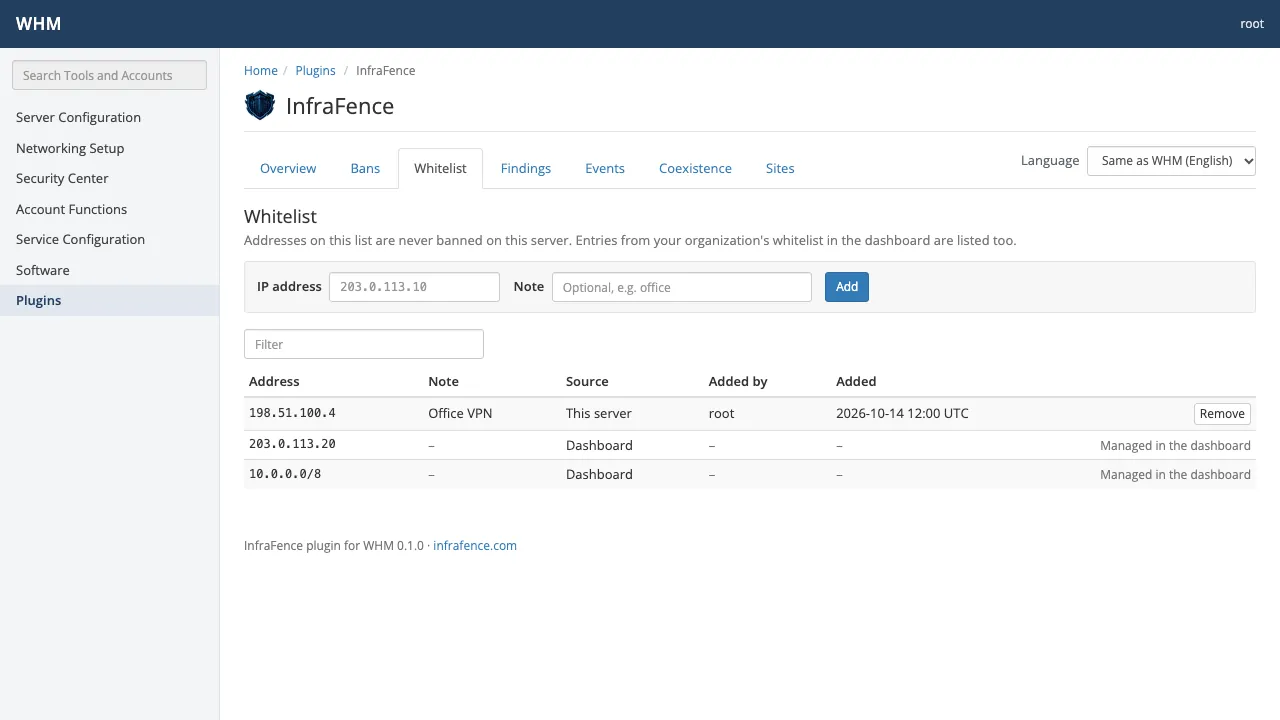Click the root user label in header
Viewport: 1280px width, 720px height.
[1252, 24]
